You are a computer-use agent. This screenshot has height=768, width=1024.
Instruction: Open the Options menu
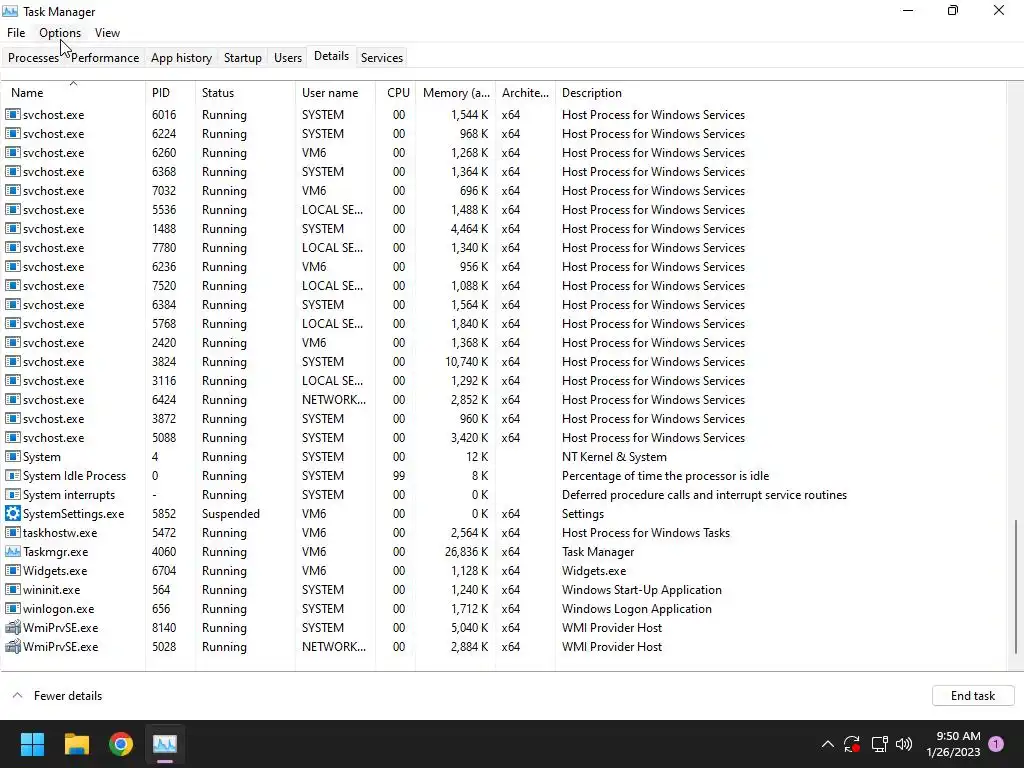60,33
